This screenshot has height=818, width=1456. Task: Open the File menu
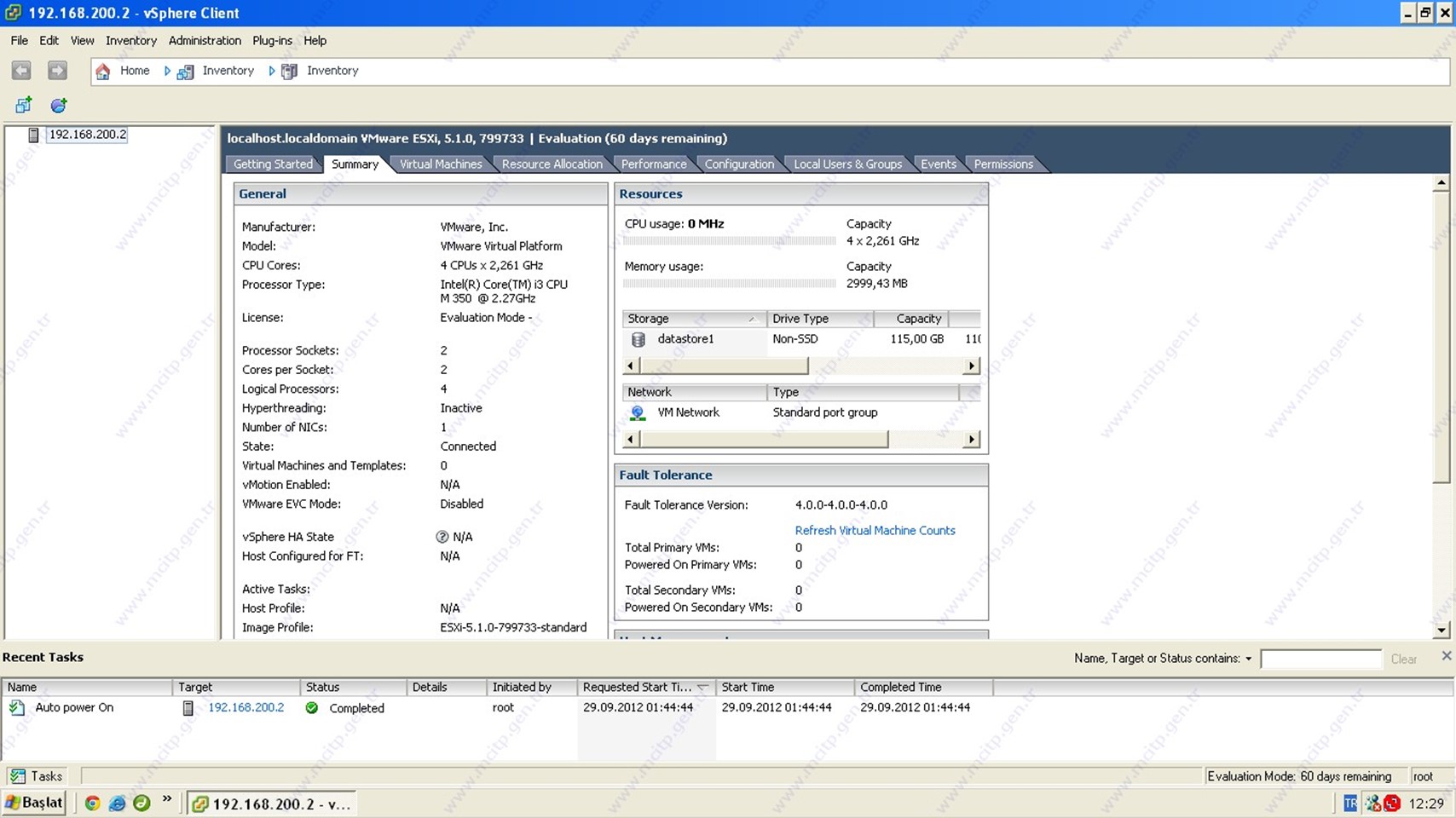tap(20, 40)
